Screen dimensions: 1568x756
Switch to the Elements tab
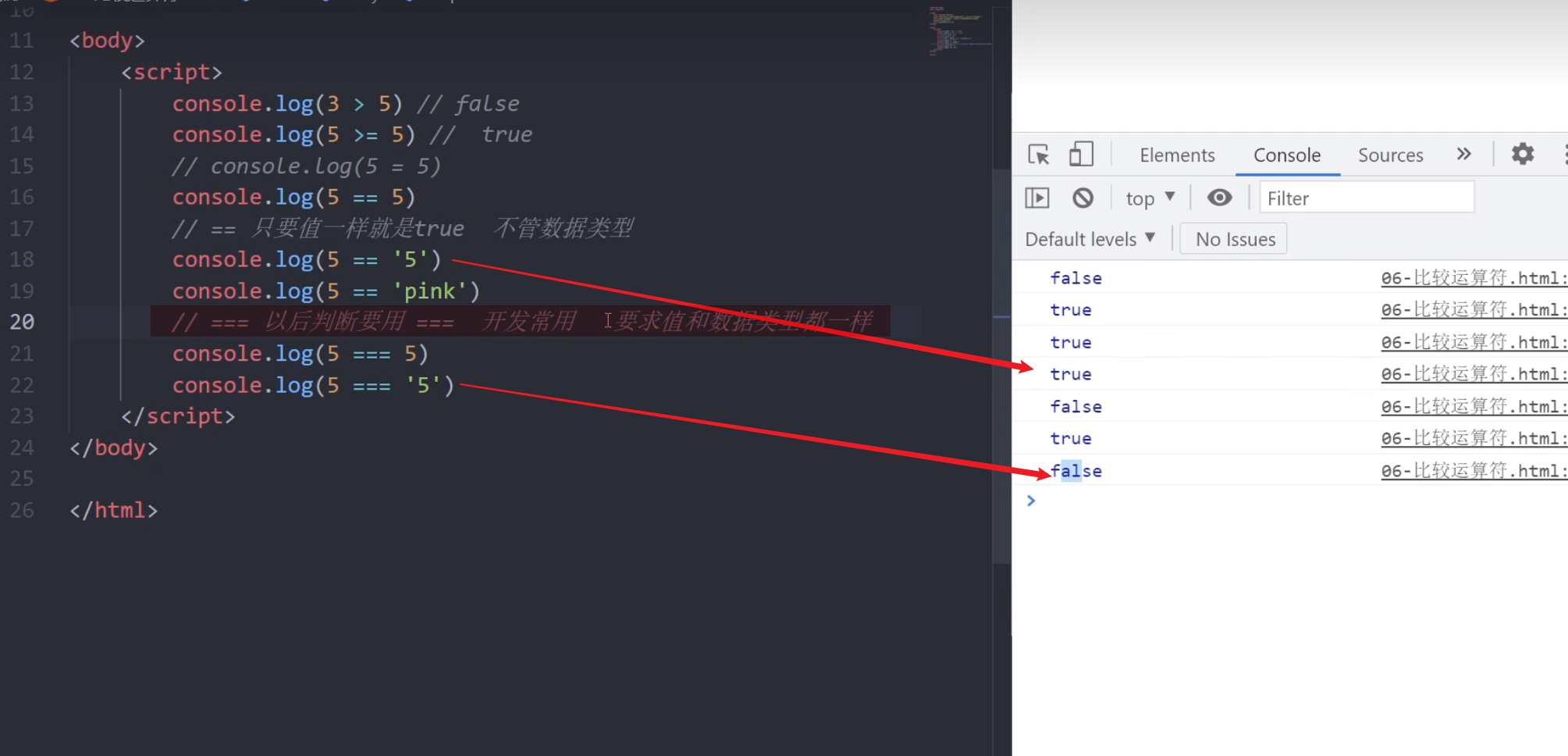[1177, 155]
